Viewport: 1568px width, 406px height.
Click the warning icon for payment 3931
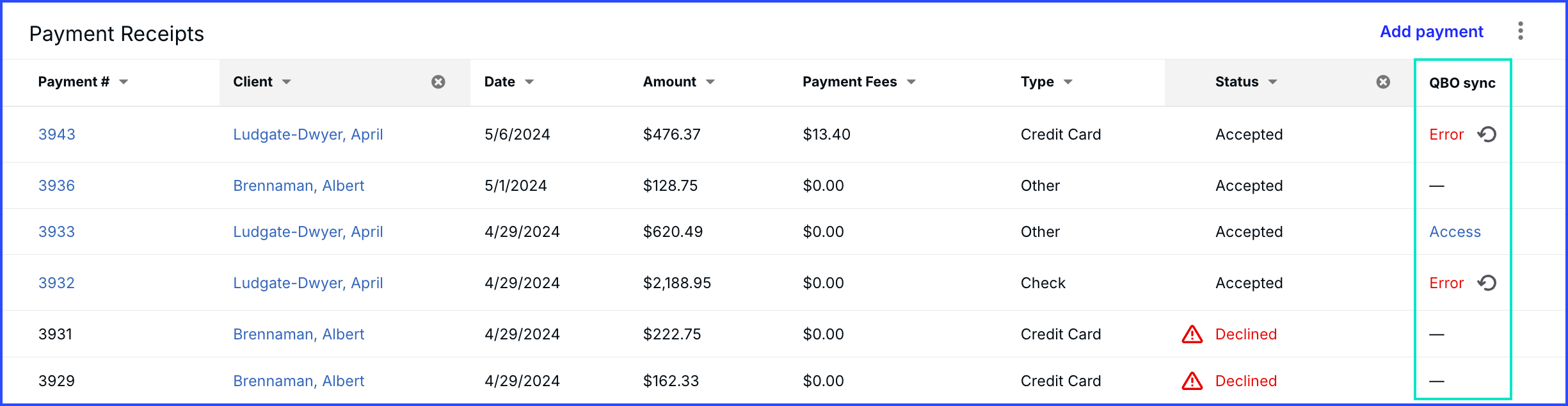click(x=1192, y=334)
